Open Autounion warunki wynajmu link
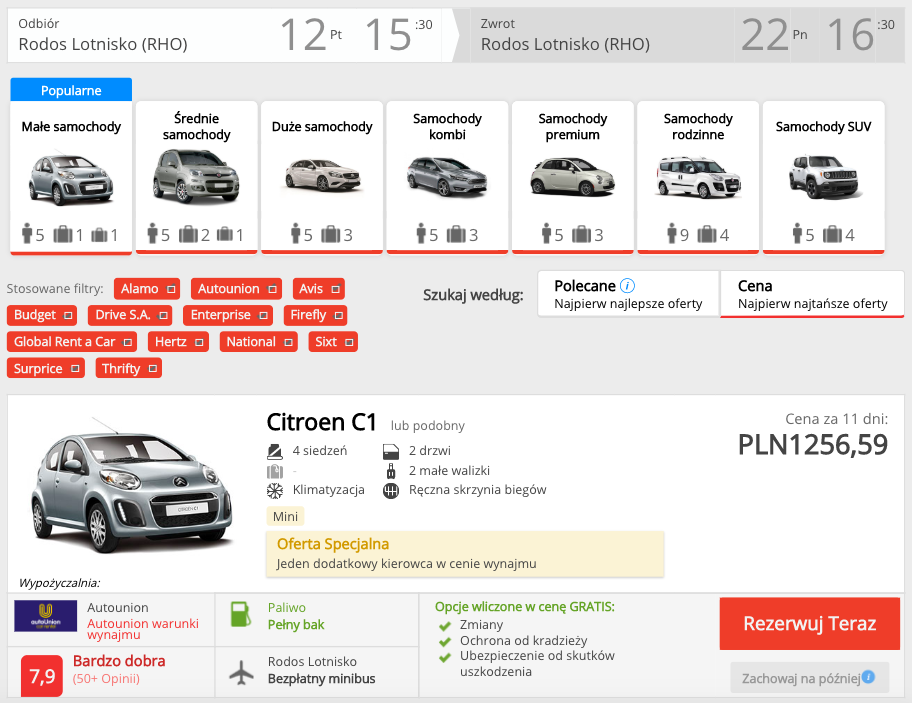Viewport: 912px width, 703px height. coord(142,629)
